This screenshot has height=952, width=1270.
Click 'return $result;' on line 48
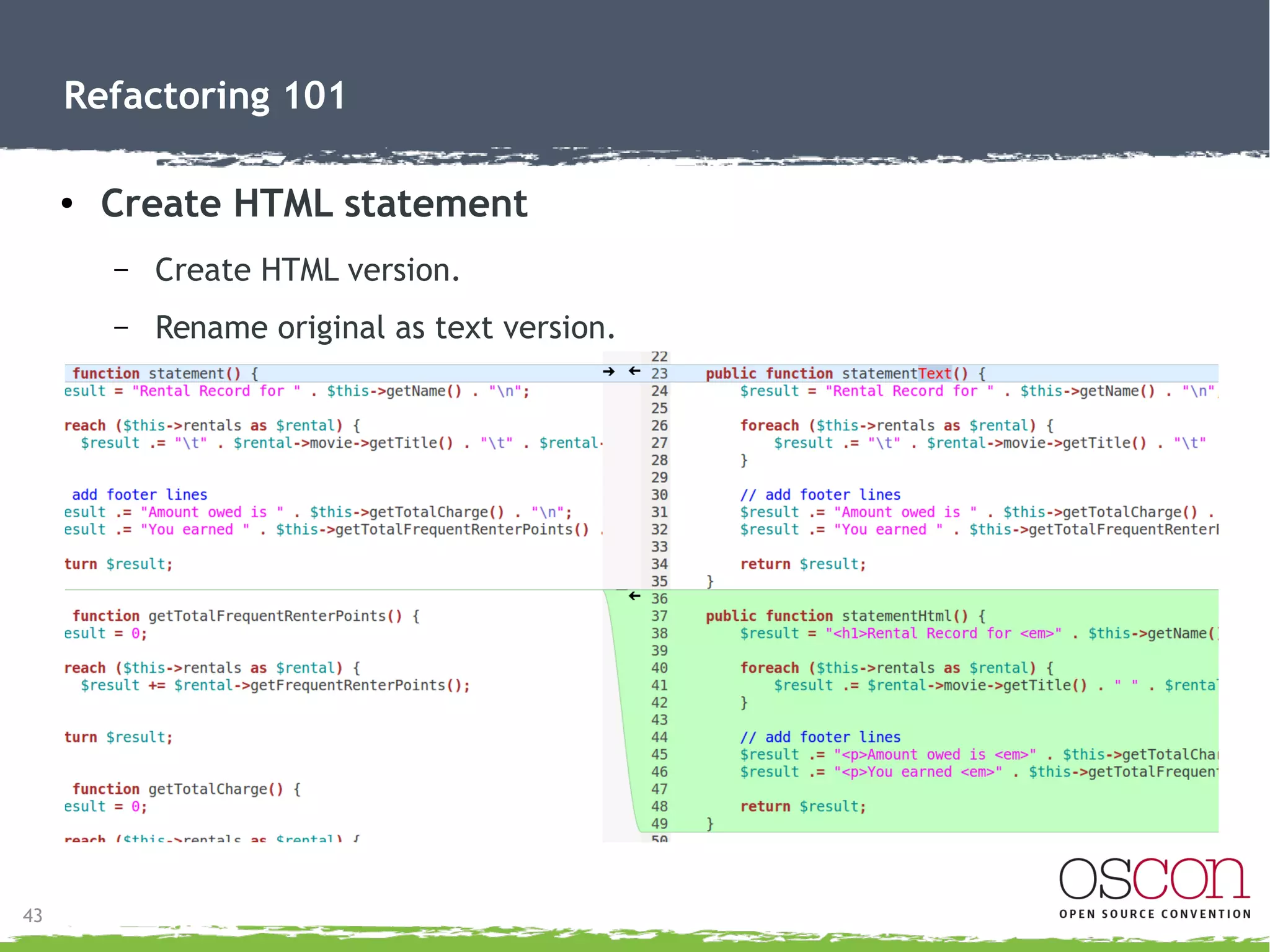pyautogui.click(x=803, y=807)
